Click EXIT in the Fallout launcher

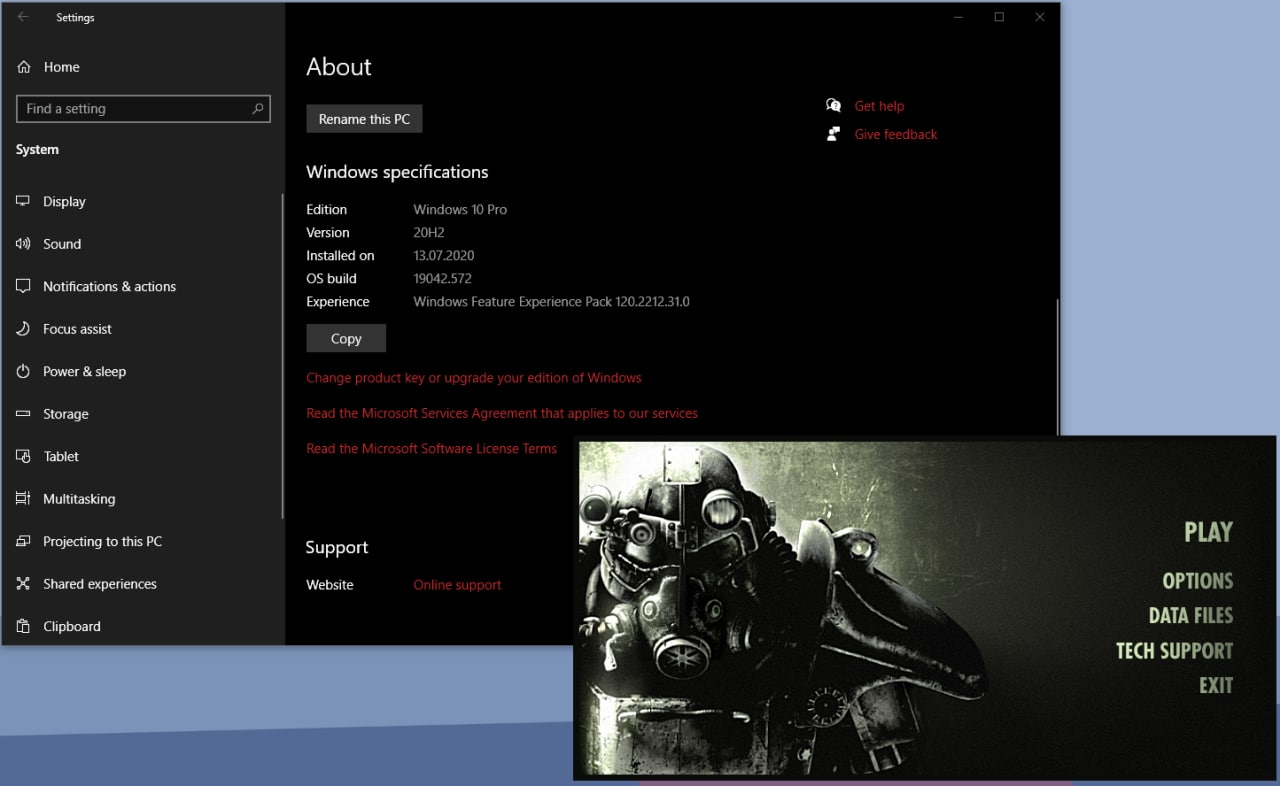tap(1216, 686)
